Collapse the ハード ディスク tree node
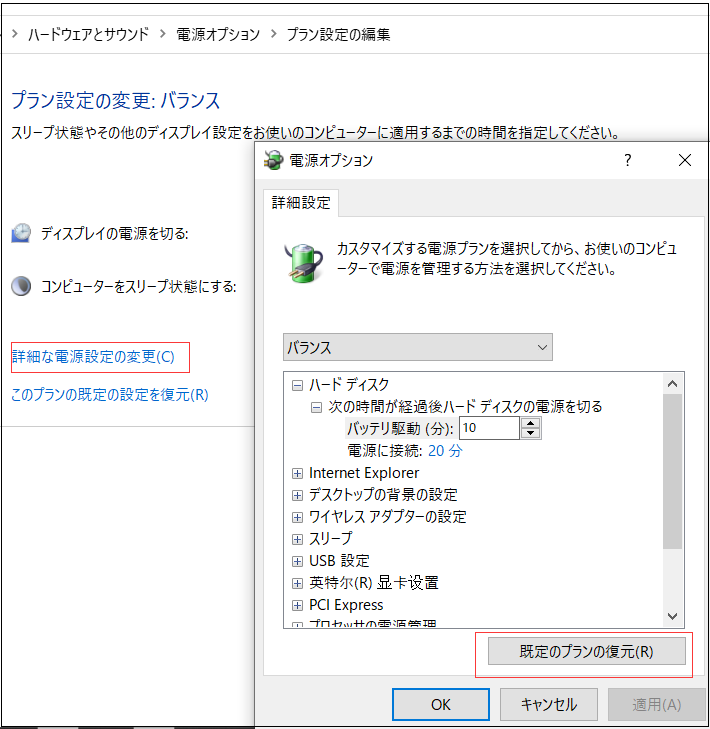This screenshot has width=710, height=729. pos(297,385)
